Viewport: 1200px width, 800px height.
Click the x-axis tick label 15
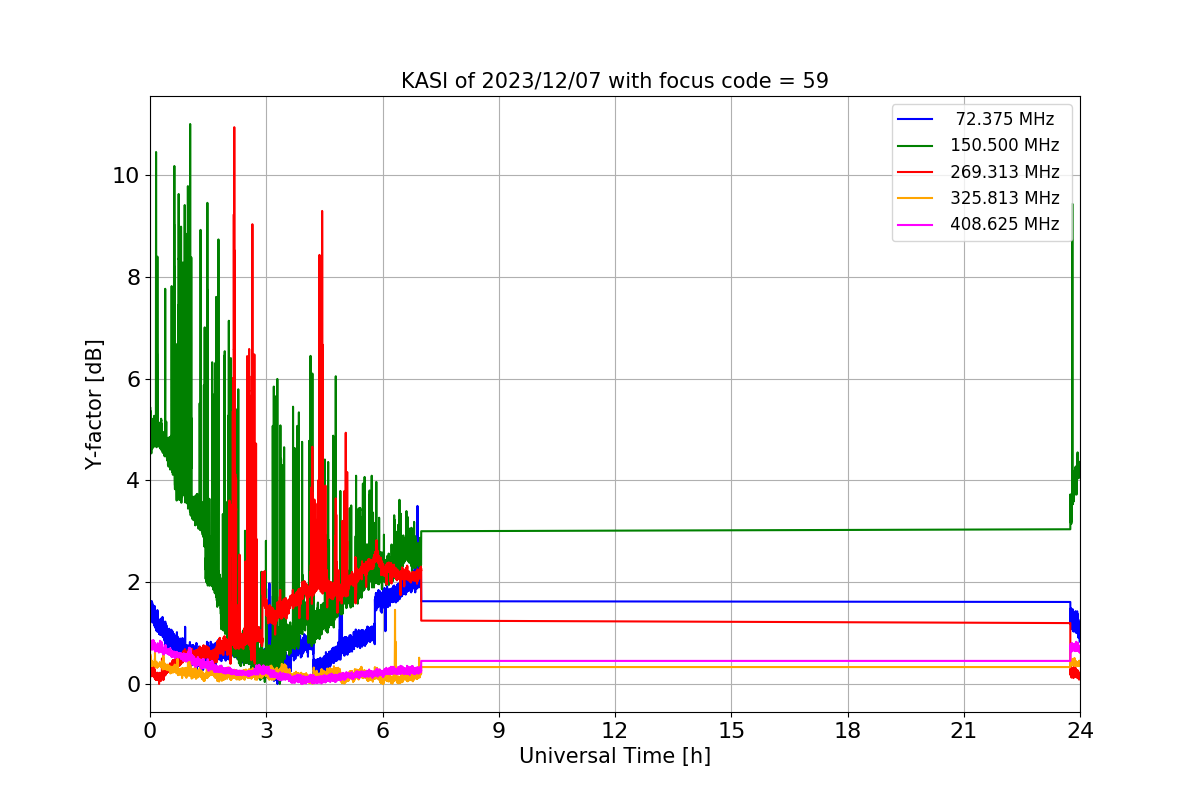pyautogui.click(x=731, y=731)
